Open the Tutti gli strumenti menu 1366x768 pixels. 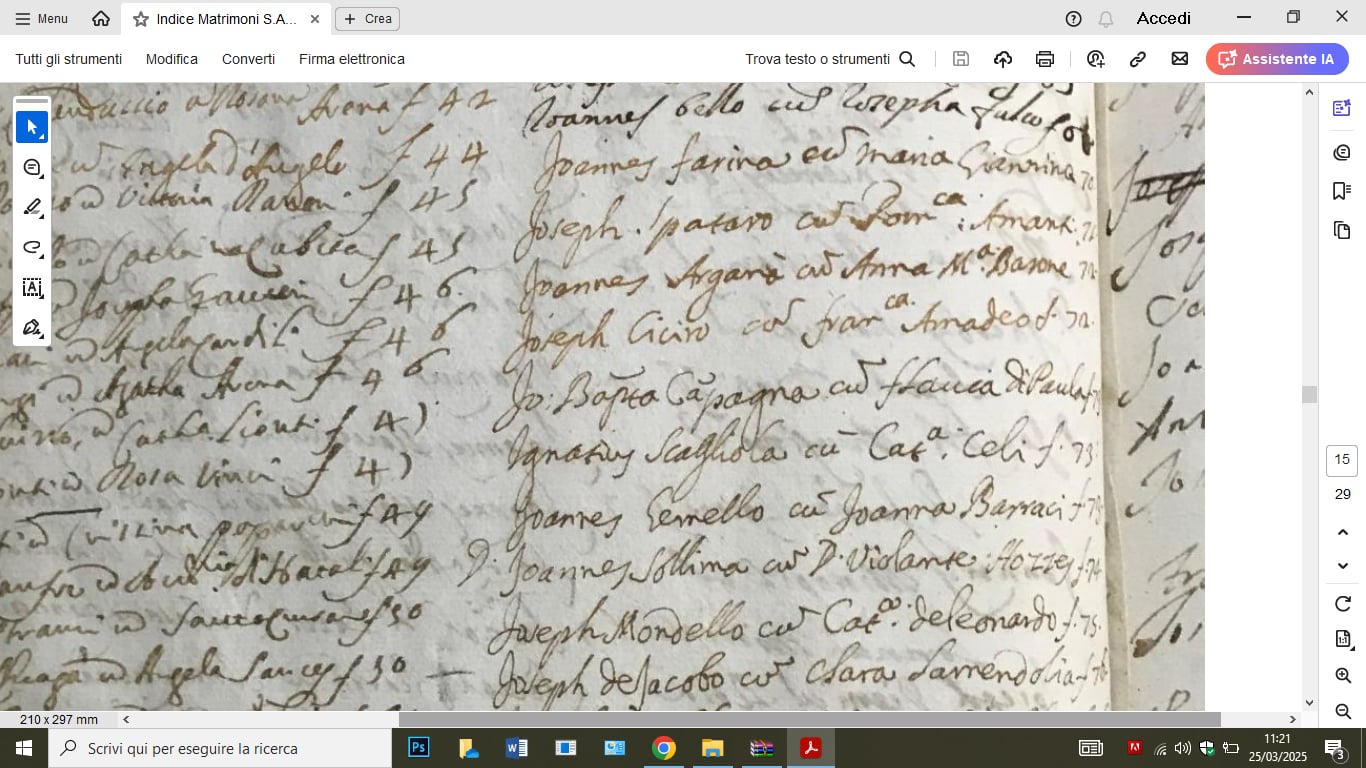(x=68, y=59)
